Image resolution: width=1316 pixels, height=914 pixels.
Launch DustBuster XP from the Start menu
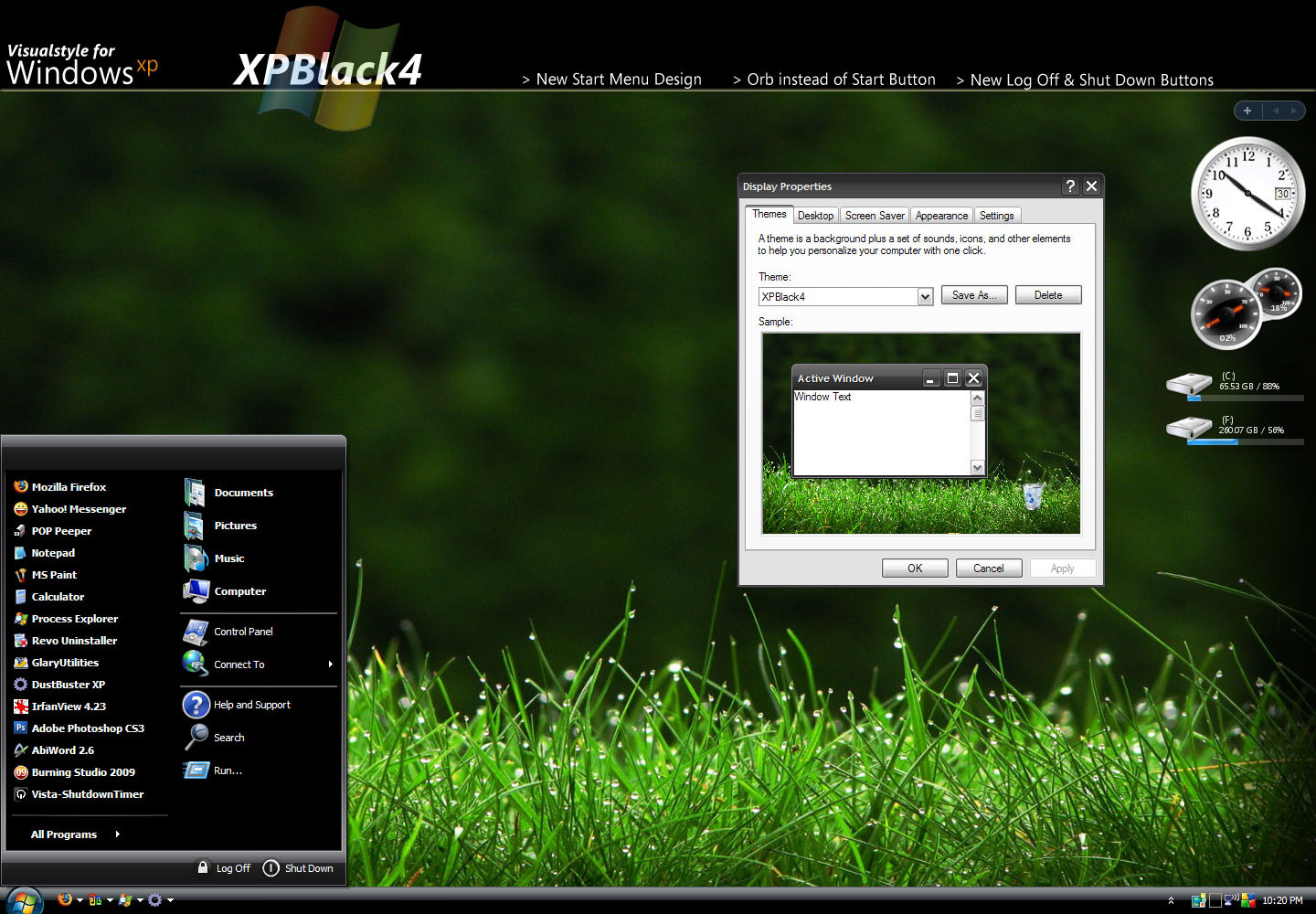click(59, 685)
